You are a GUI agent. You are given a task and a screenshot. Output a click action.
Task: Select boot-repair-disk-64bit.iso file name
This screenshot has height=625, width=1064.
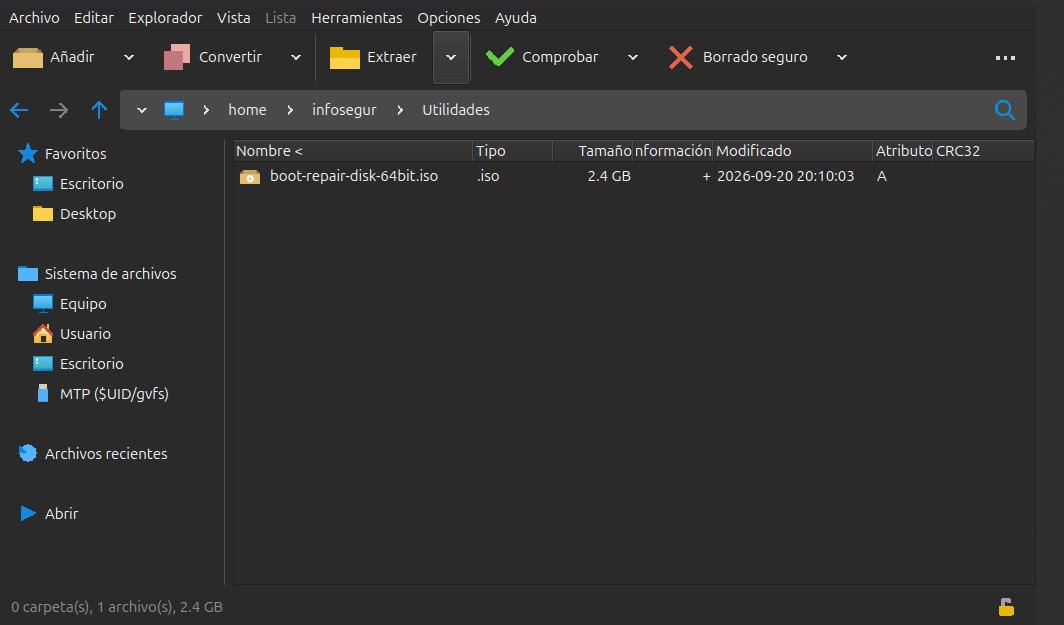click(354, 176)
